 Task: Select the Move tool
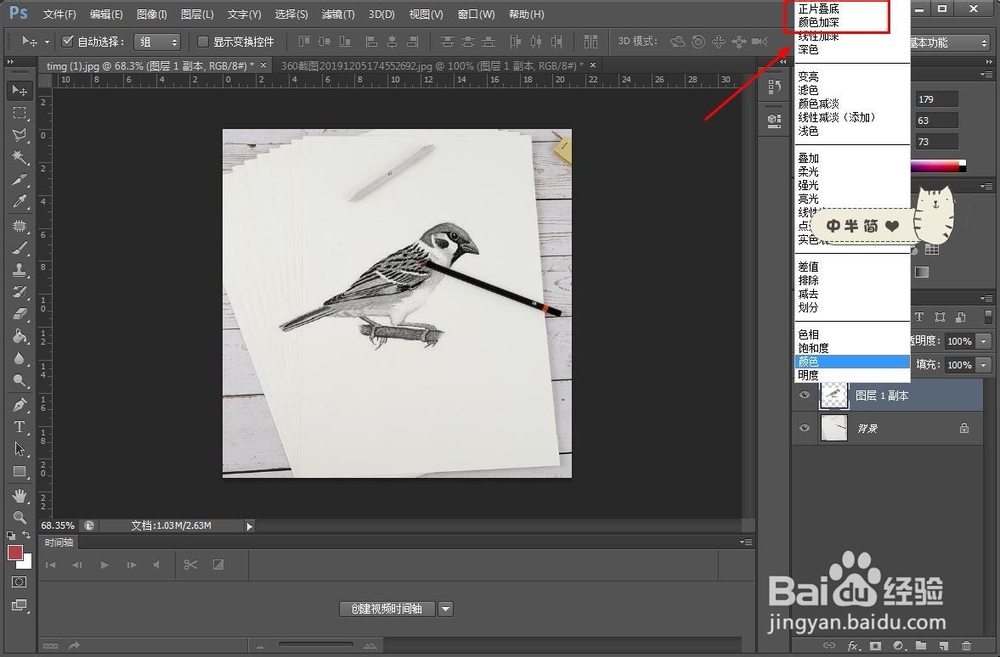click(x=19, y=91)
